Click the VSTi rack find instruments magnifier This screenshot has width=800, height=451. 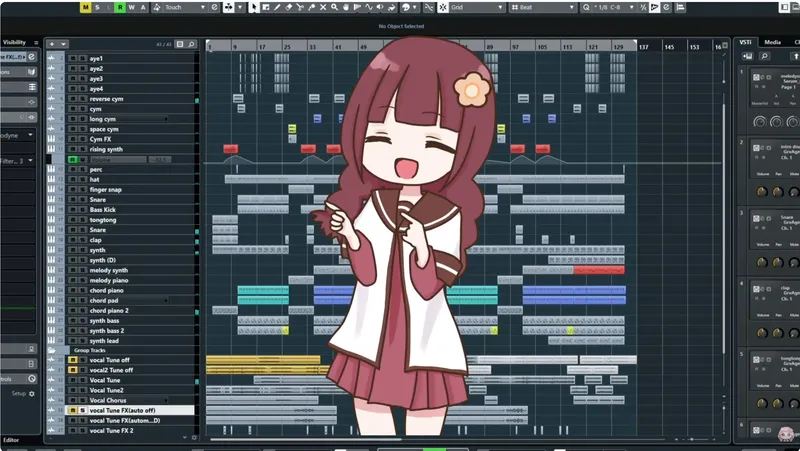764,56
